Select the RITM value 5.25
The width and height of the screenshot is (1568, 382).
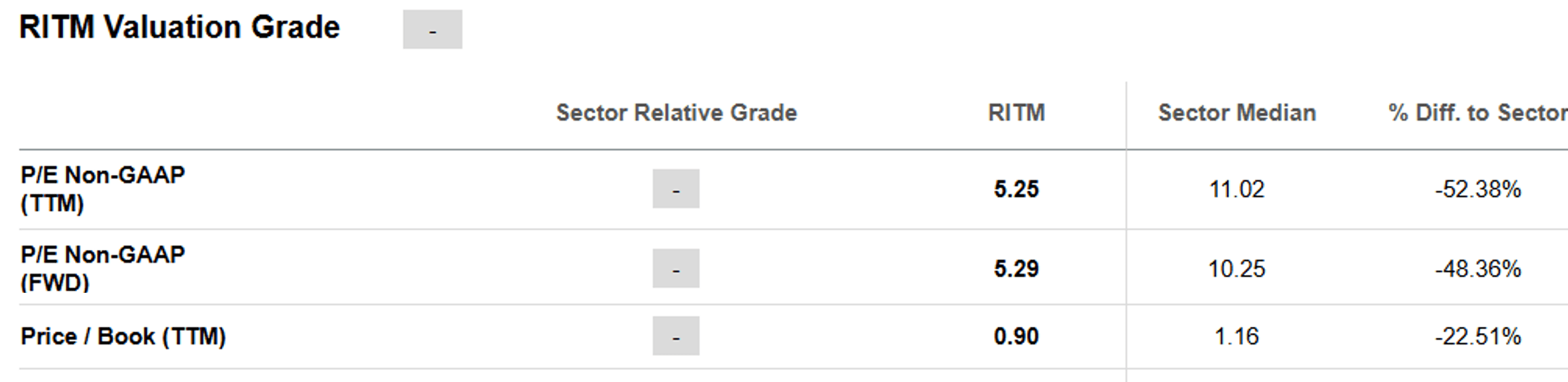coord(1016,189)
